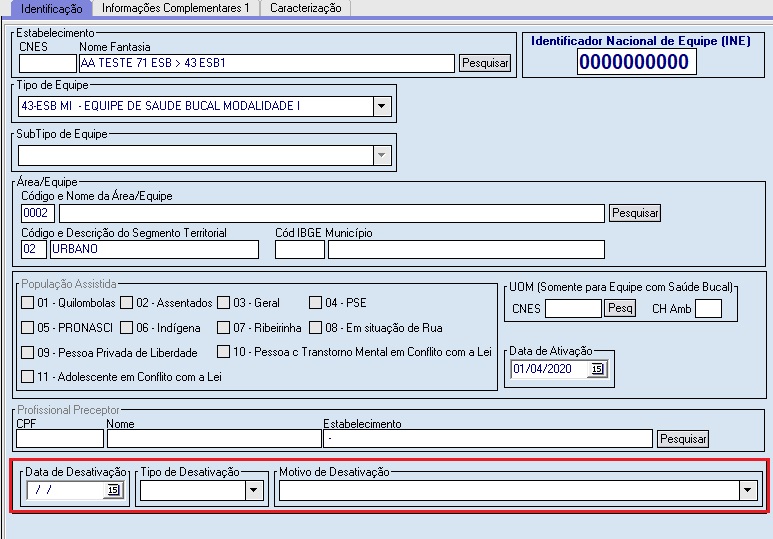The image size is (773, 539).
Task: Open the Motivo de Desativação dropdown
Action: 746,490
